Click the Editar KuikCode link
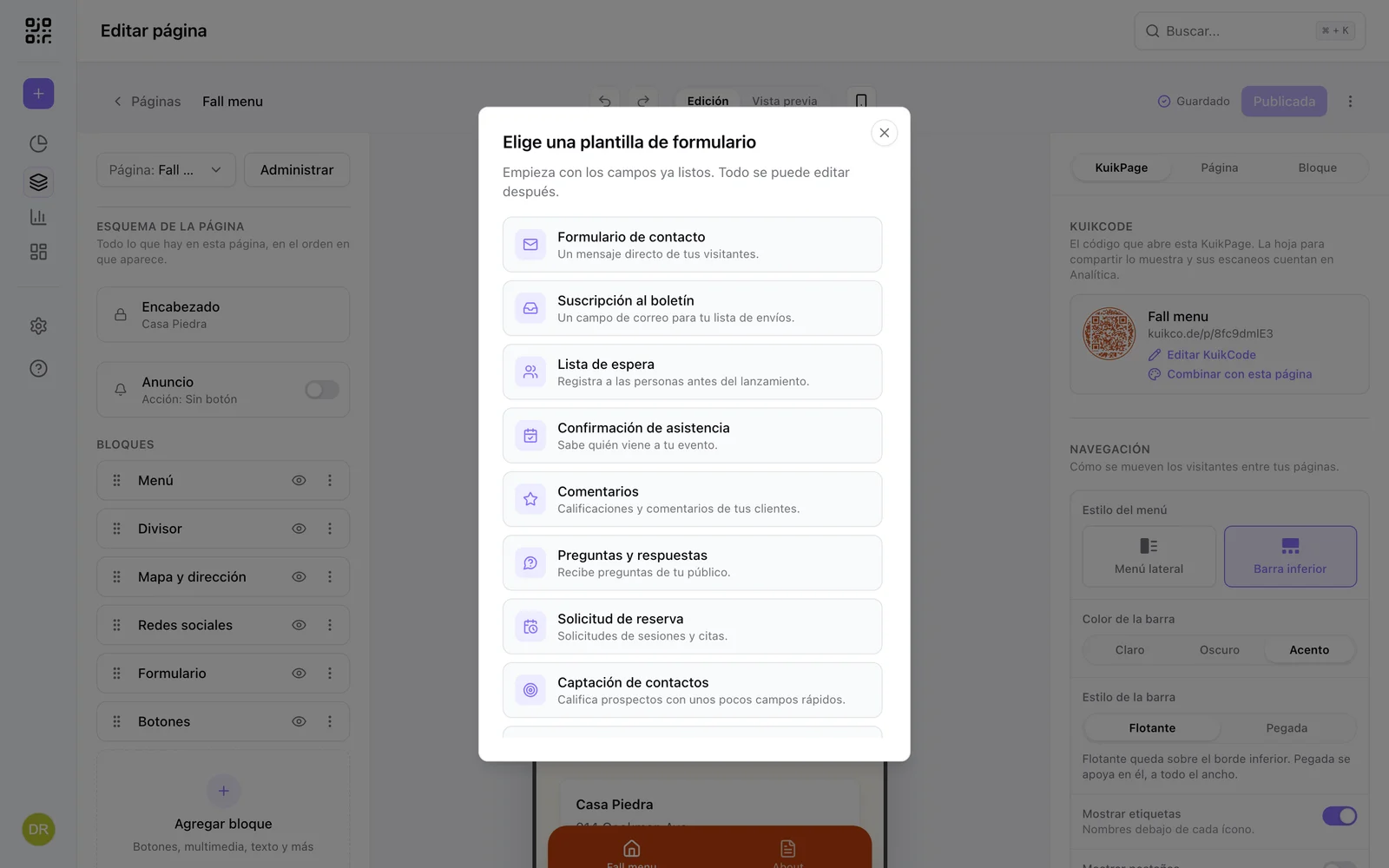 click(x=1201, y=354)
